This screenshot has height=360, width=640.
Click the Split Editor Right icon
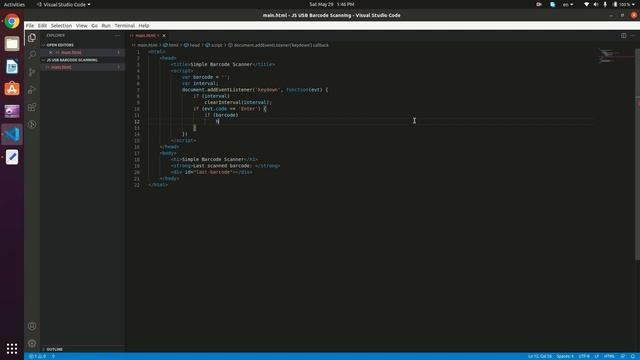623,36
